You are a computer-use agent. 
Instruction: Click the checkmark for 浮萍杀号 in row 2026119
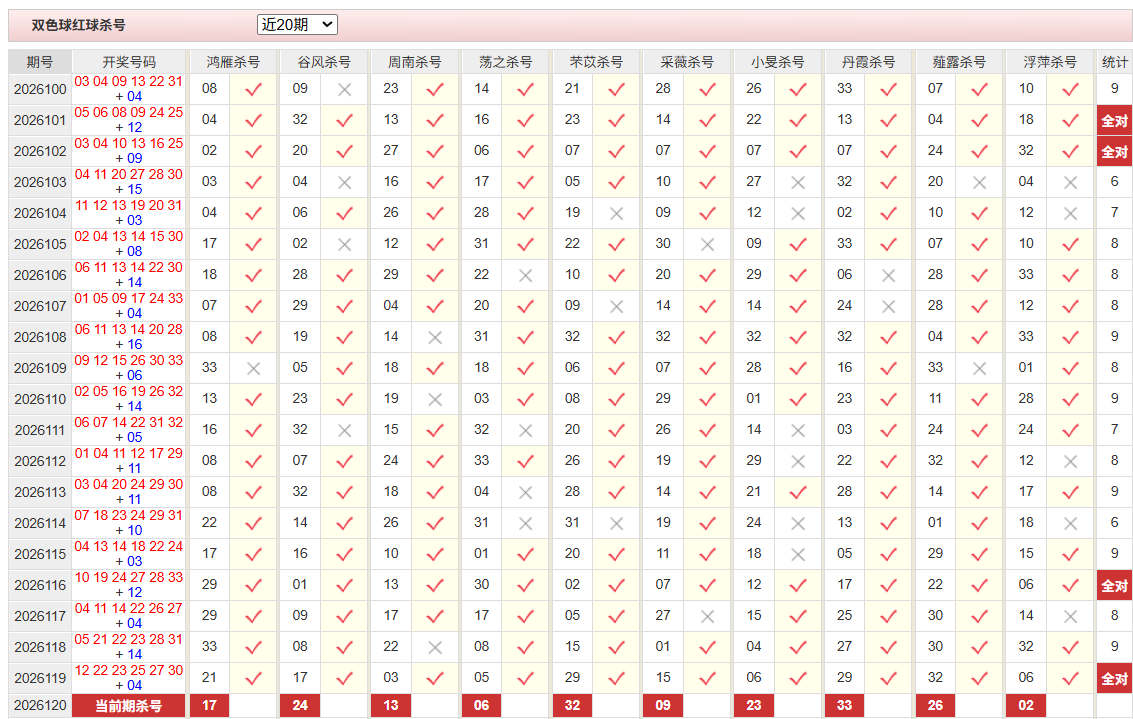[x=1070, y=679]
